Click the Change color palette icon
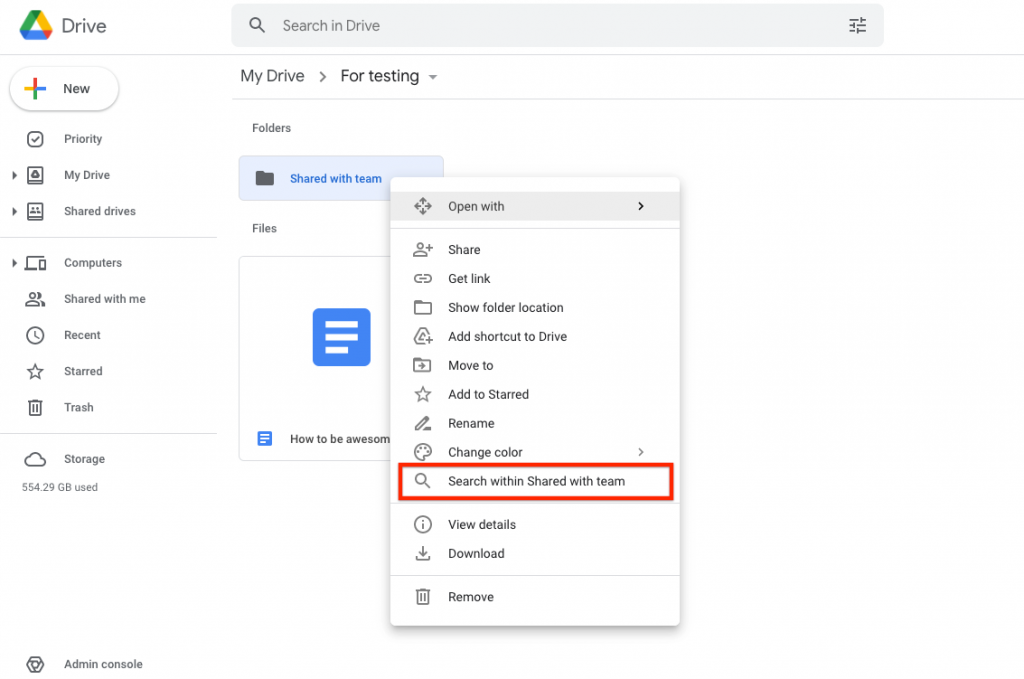 423,452
